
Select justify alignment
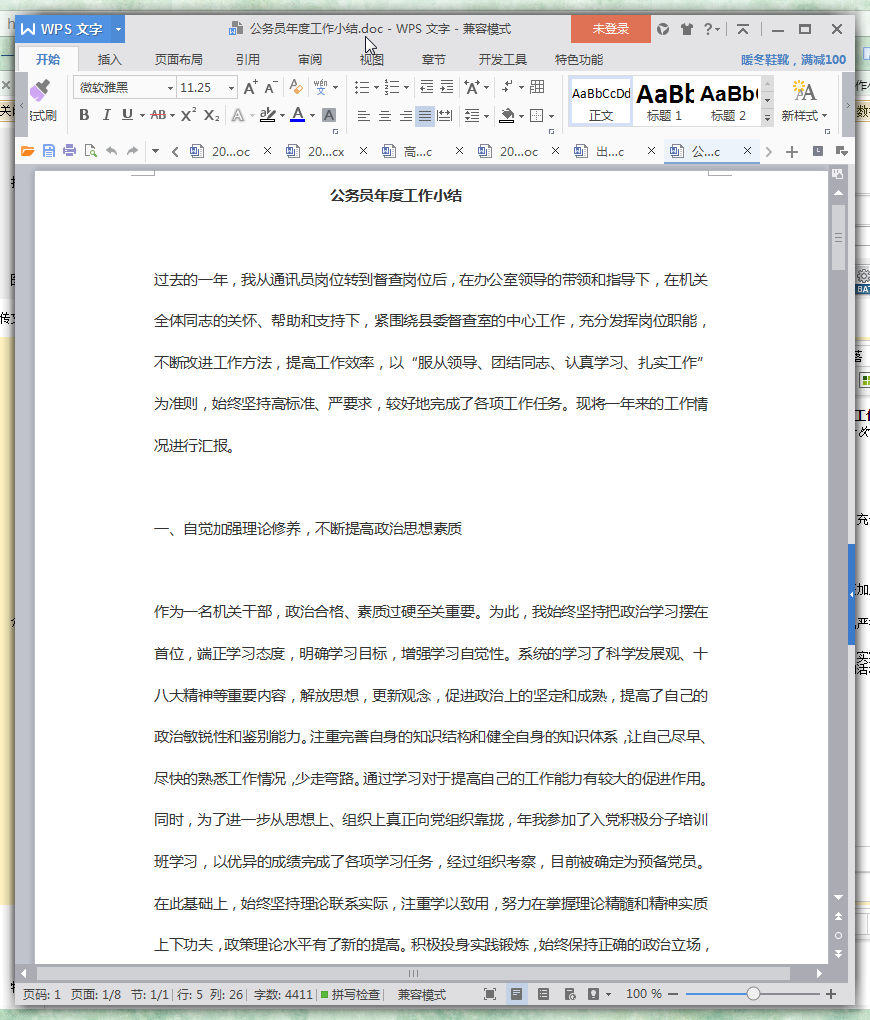[x=425, y=116]
